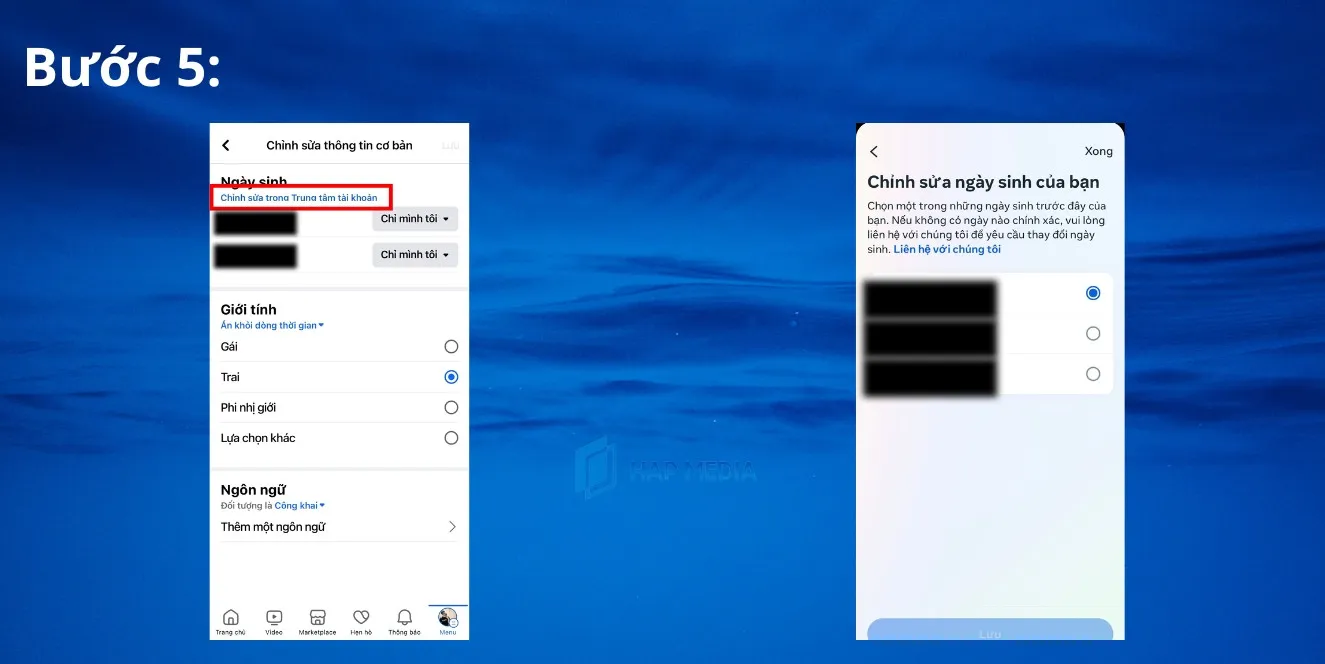The height and width of the screenshot is (664, 1325).
Task: Select the Gái gender option
Action: tap(451, 346)
